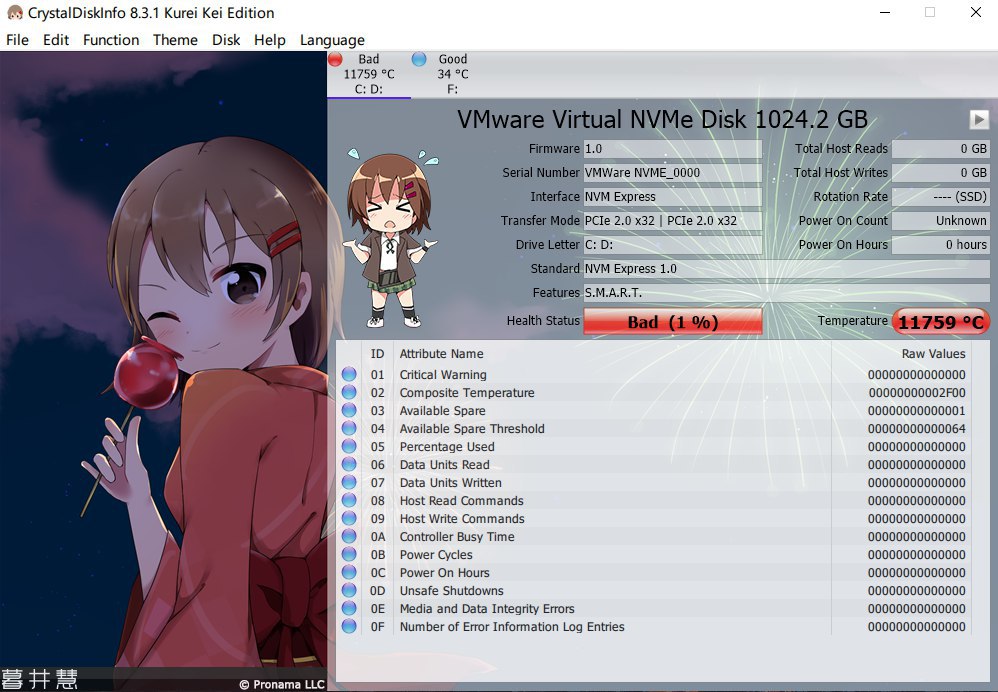
Task: Click status icon for Available Spare Threshold
Action: click(349, 428)
